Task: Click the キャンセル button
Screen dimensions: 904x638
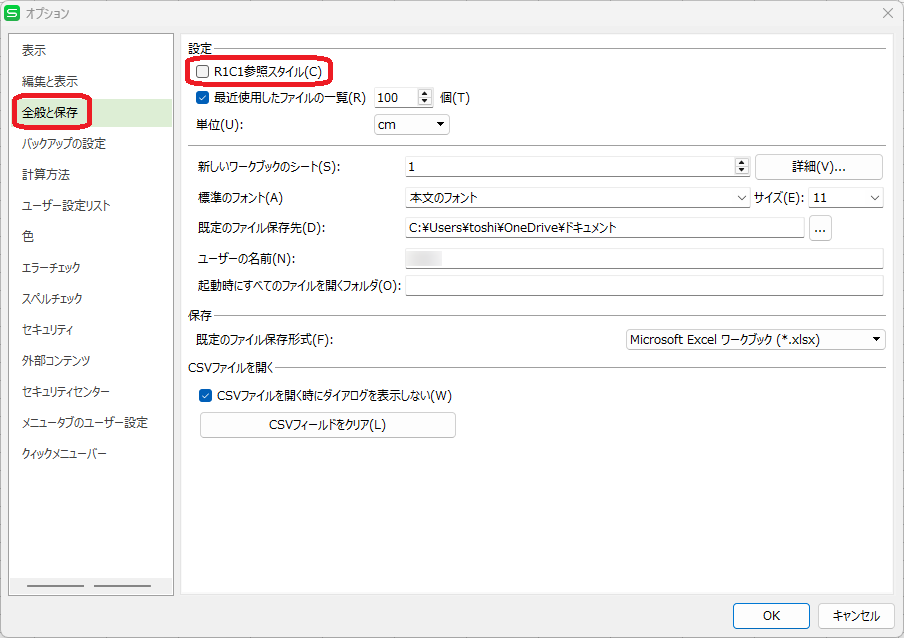Action: click(856, 616)
